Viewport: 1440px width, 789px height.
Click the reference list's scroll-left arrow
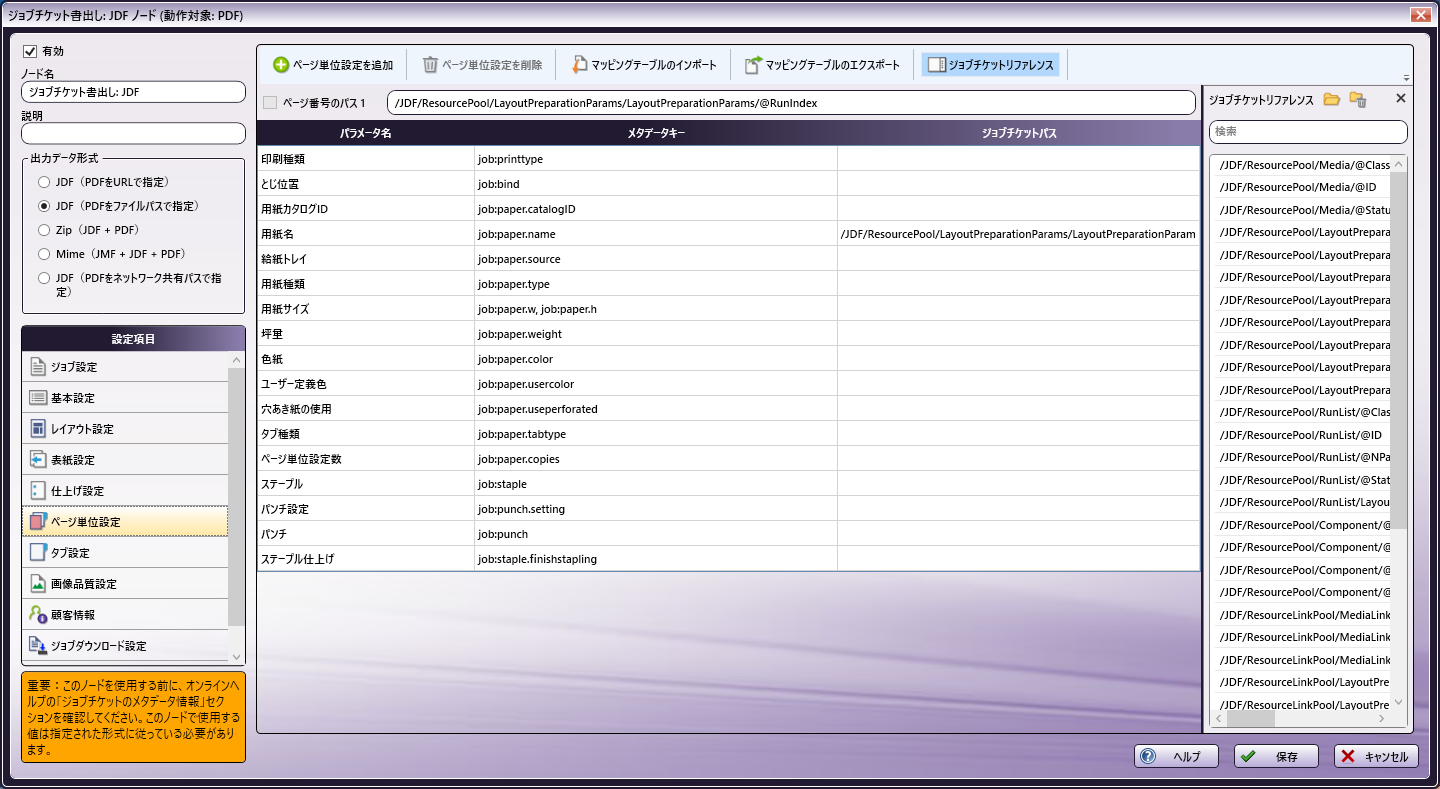(x=1218, y=718)
